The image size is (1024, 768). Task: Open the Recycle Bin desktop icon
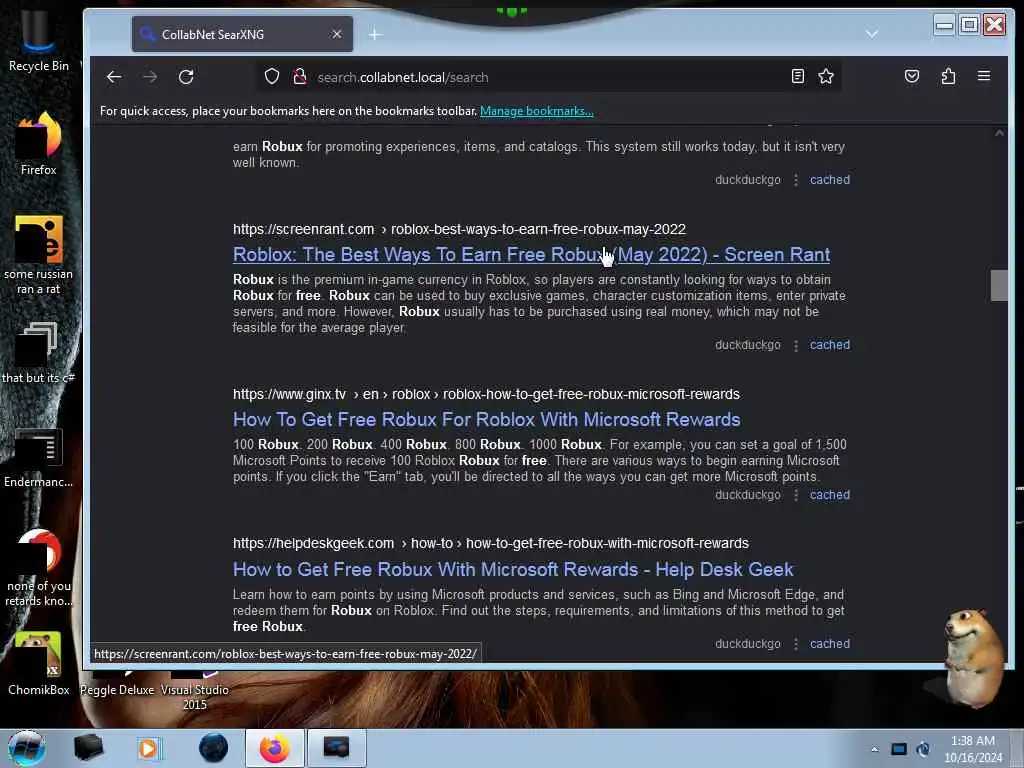coord(39,42)
